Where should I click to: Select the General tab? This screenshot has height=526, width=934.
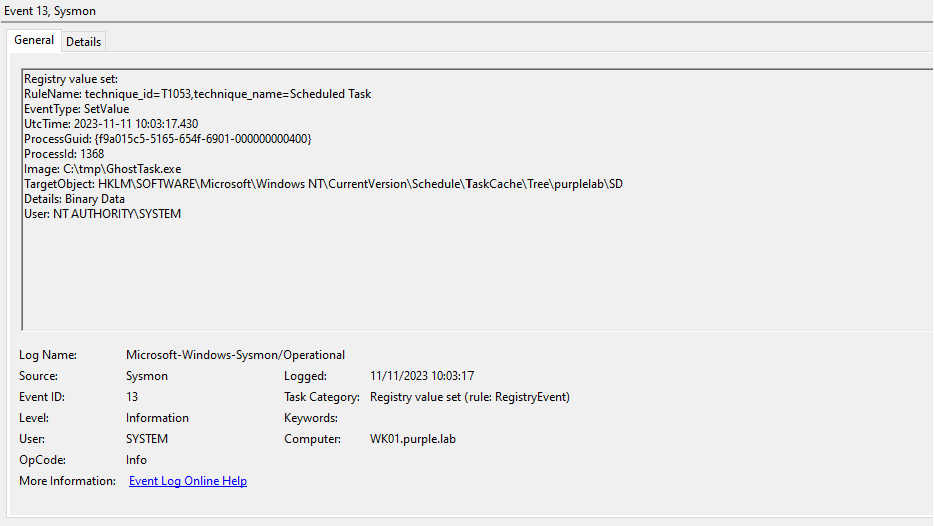point(34,40)
